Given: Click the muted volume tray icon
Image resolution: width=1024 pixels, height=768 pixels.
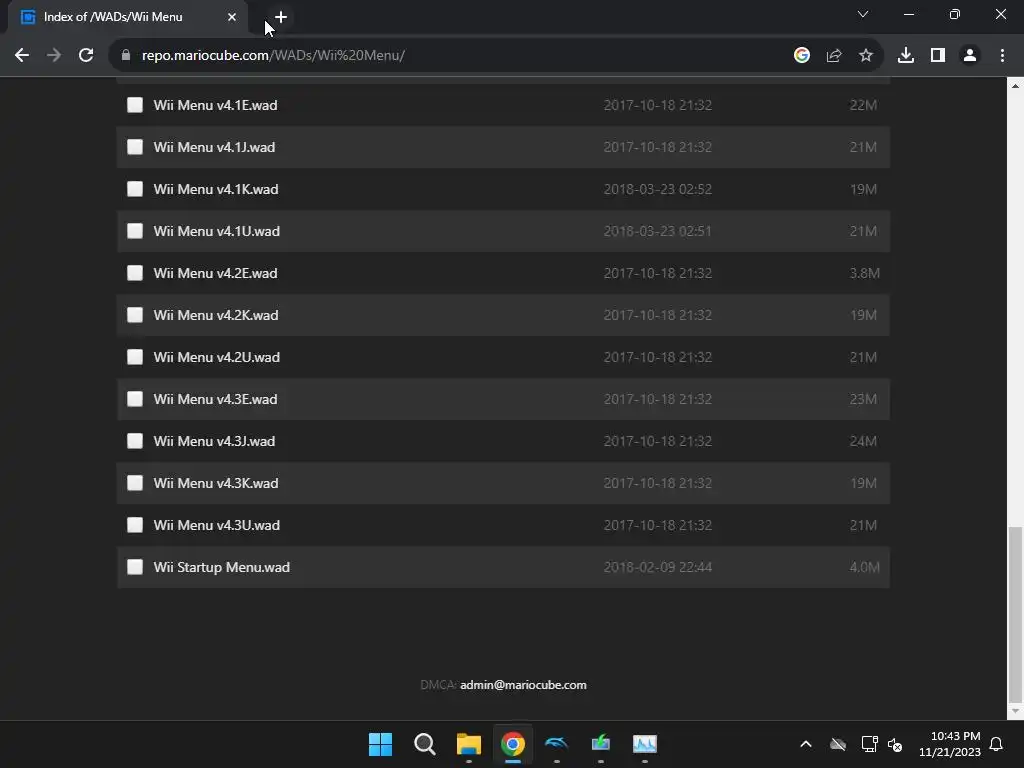Looking at the screenshot, I should [895, 744].
